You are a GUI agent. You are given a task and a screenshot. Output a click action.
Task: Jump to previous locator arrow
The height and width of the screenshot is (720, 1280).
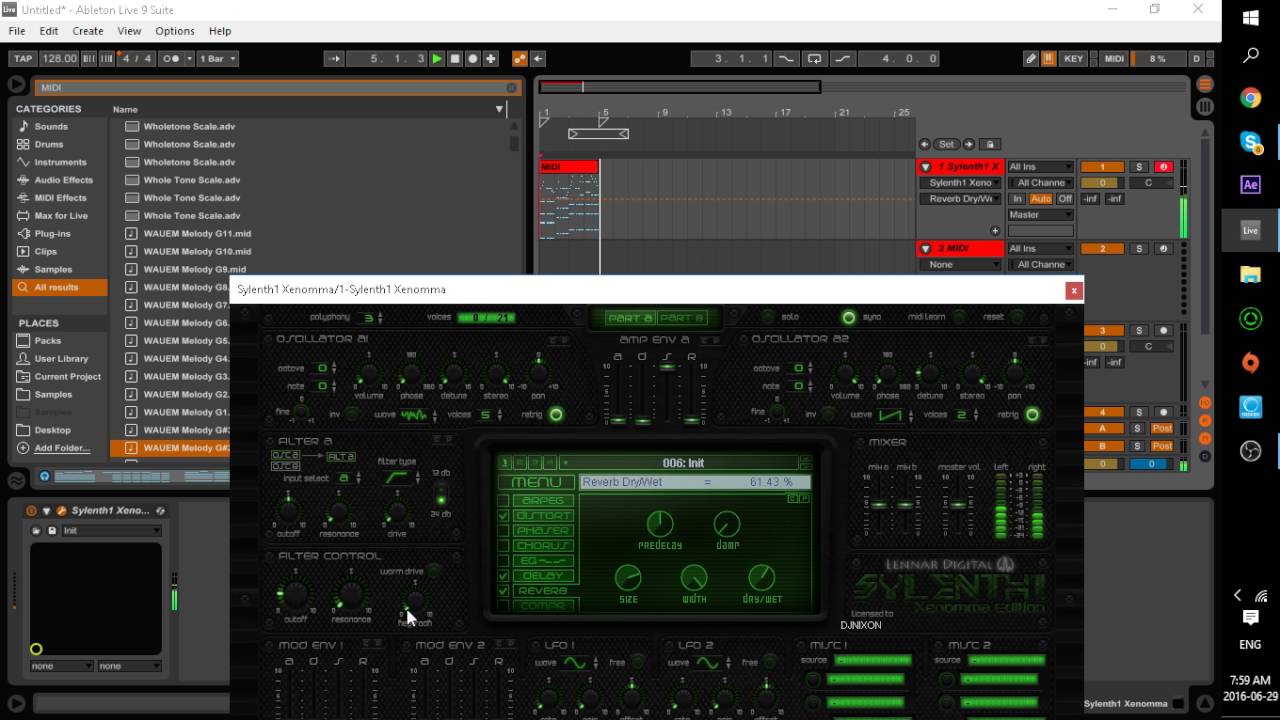point(924,144)
